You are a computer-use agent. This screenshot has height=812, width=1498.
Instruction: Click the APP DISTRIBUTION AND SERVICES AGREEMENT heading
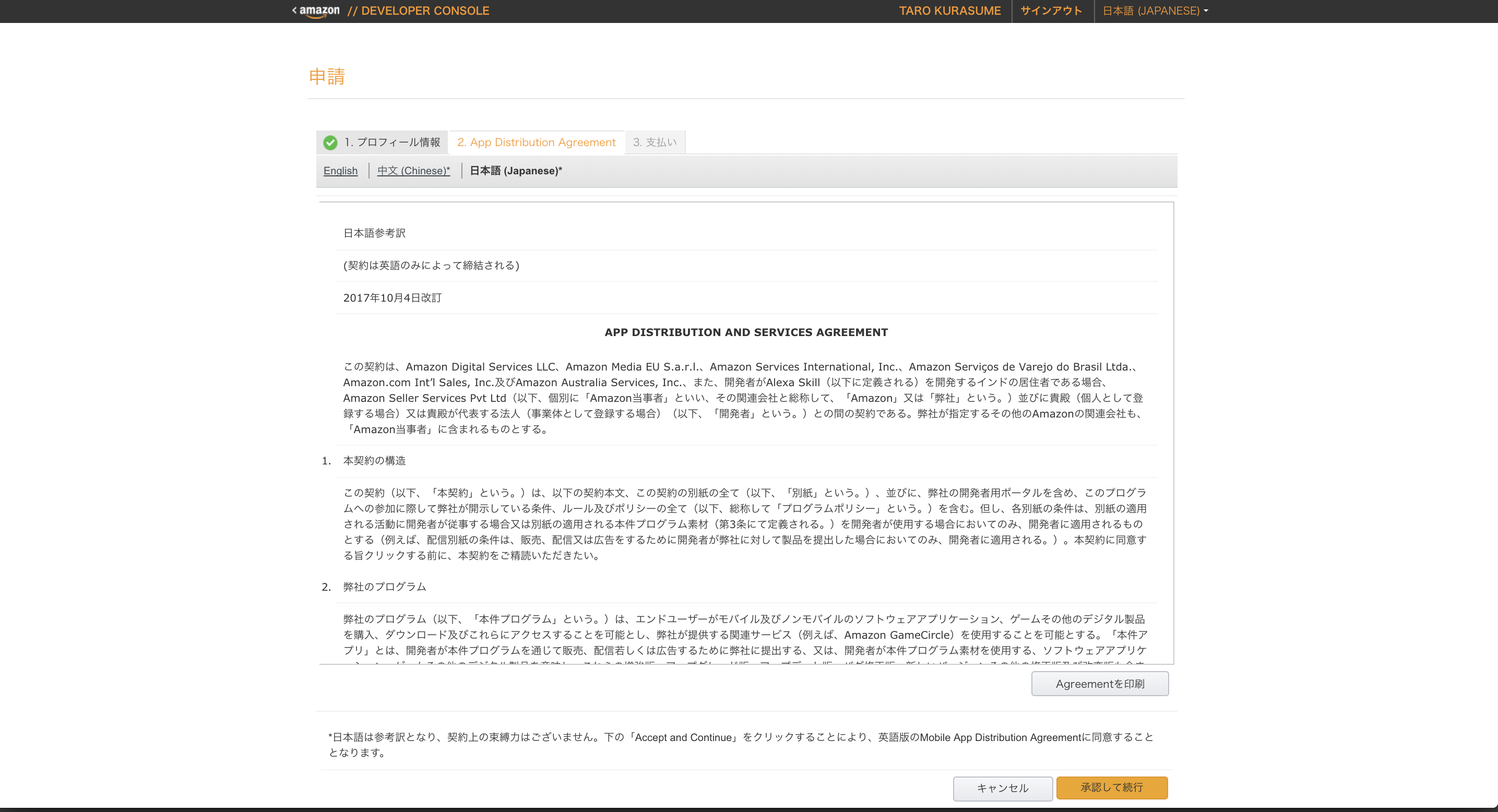[x=745, y=332]
